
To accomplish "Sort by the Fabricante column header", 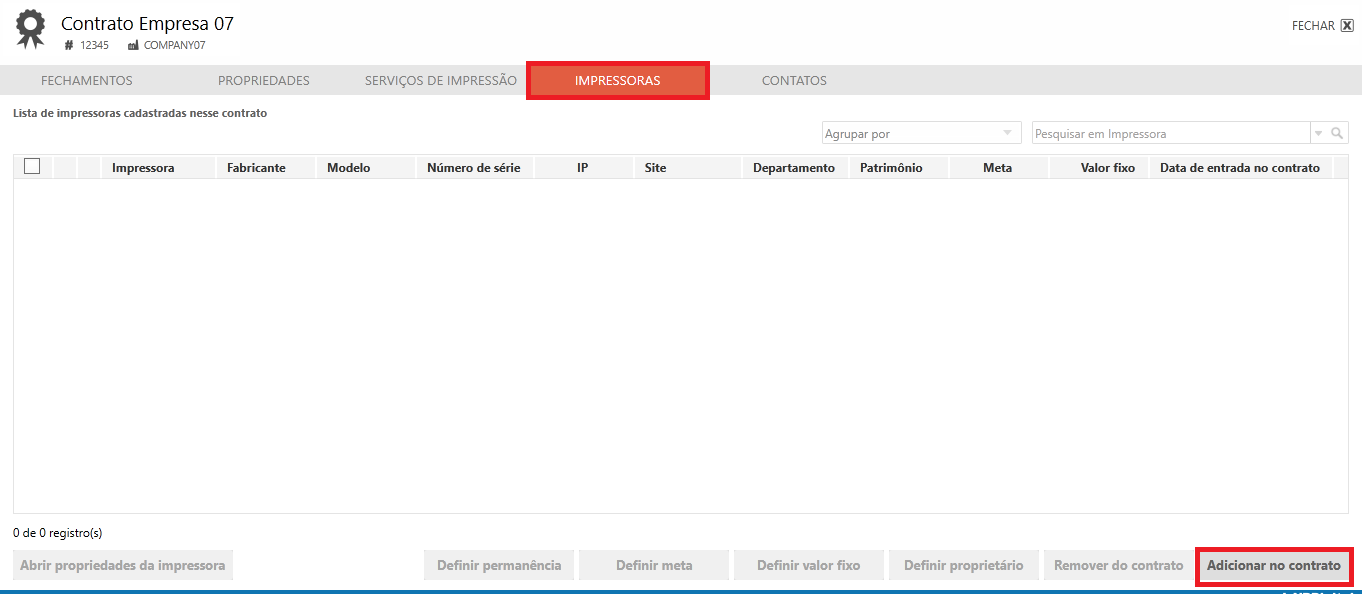I will [x=256, y=168].
